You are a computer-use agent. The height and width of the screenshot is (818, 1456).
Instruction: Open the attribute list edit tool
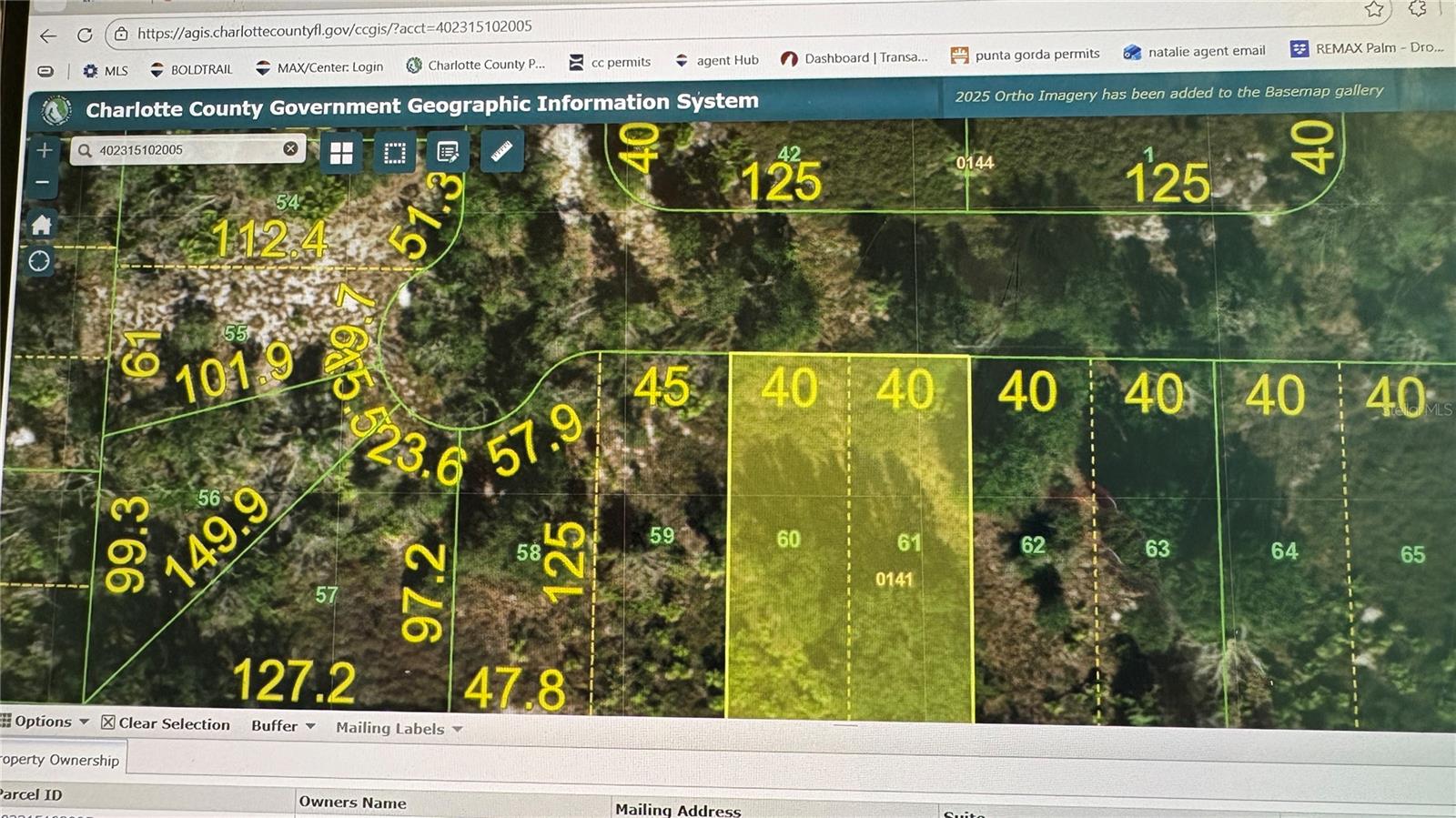(448, 152)
